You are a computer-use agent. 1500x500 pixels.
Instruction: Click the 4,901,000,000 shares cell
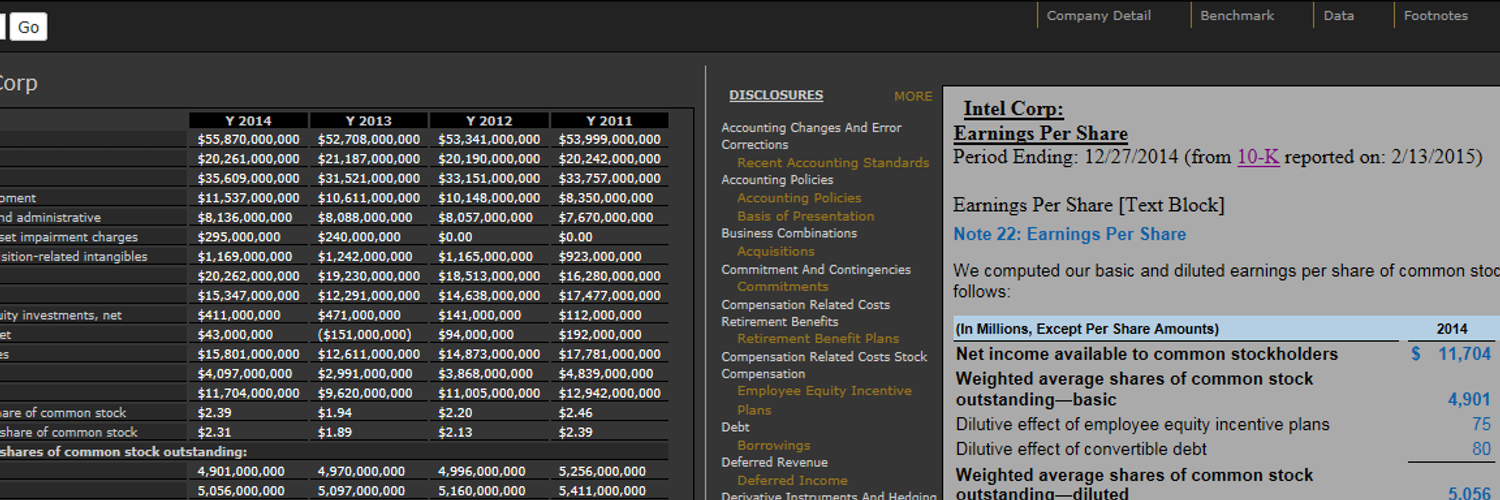[x=241, y=471]
